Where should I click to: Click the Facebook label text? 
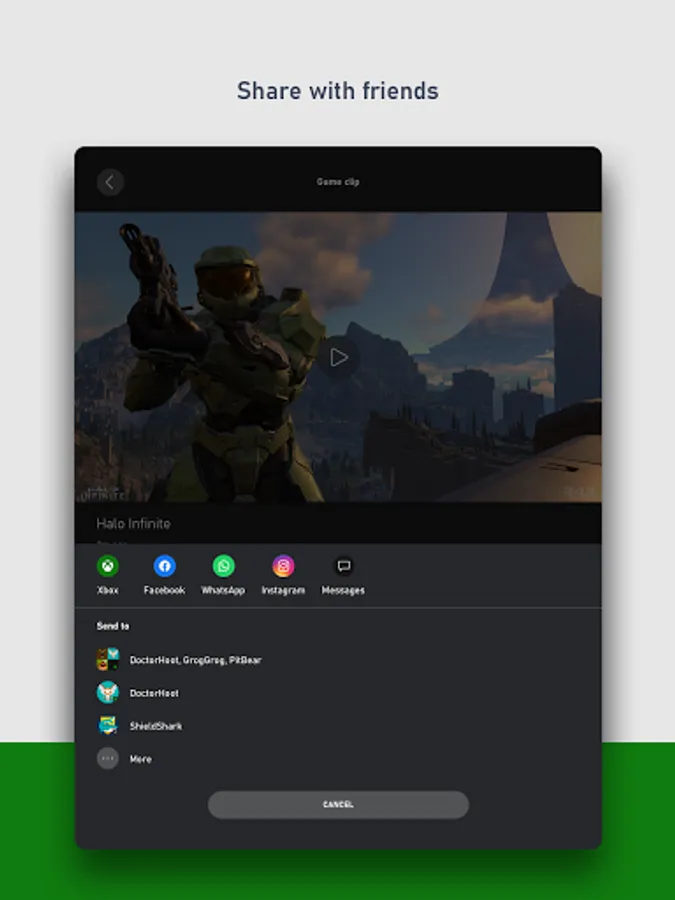(x=164, y=590)
